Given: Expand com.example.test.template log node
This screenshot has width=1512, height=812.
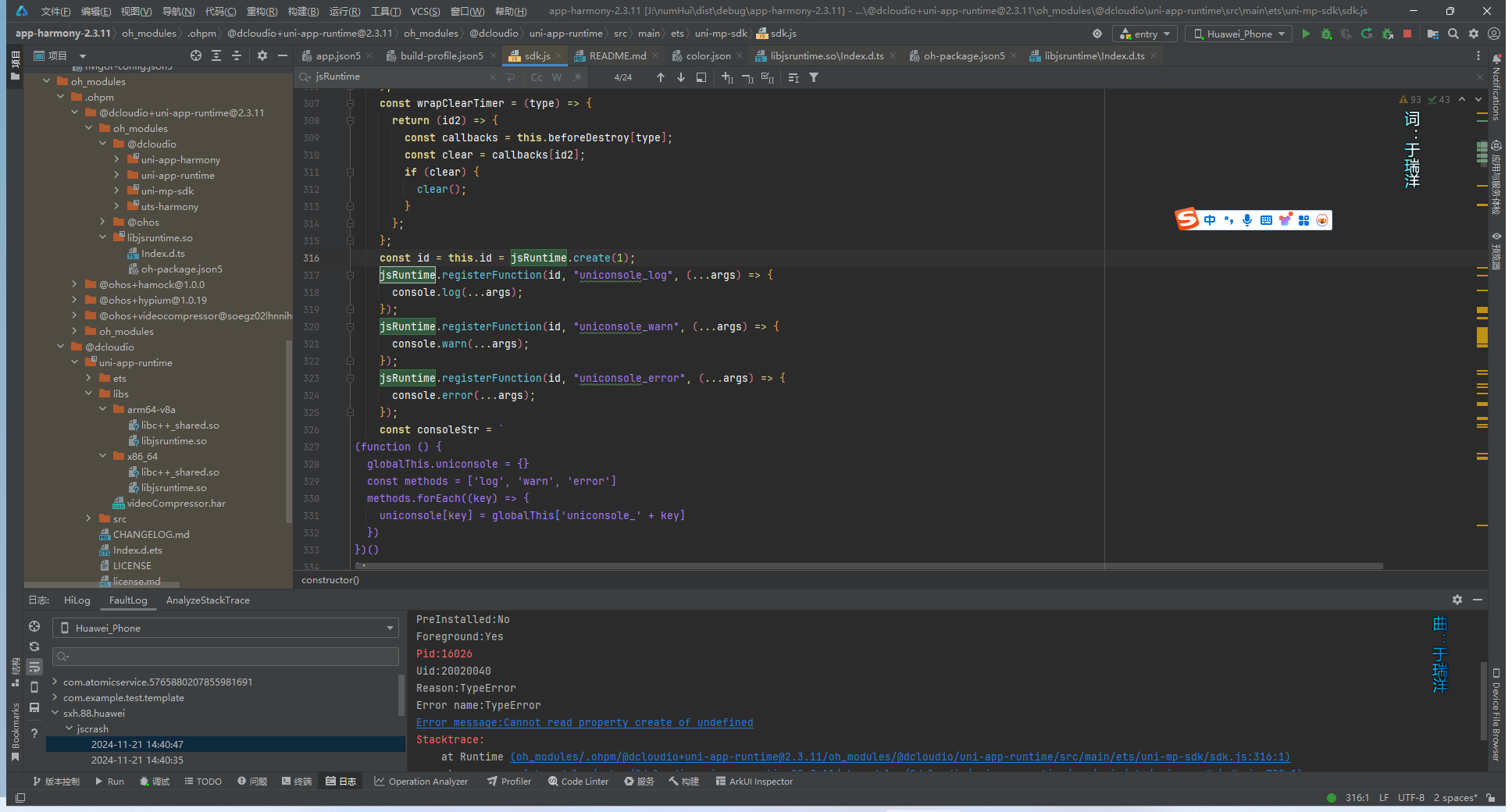Looking at the screenshot, I should pyautogui.click(x=55, y=697).
